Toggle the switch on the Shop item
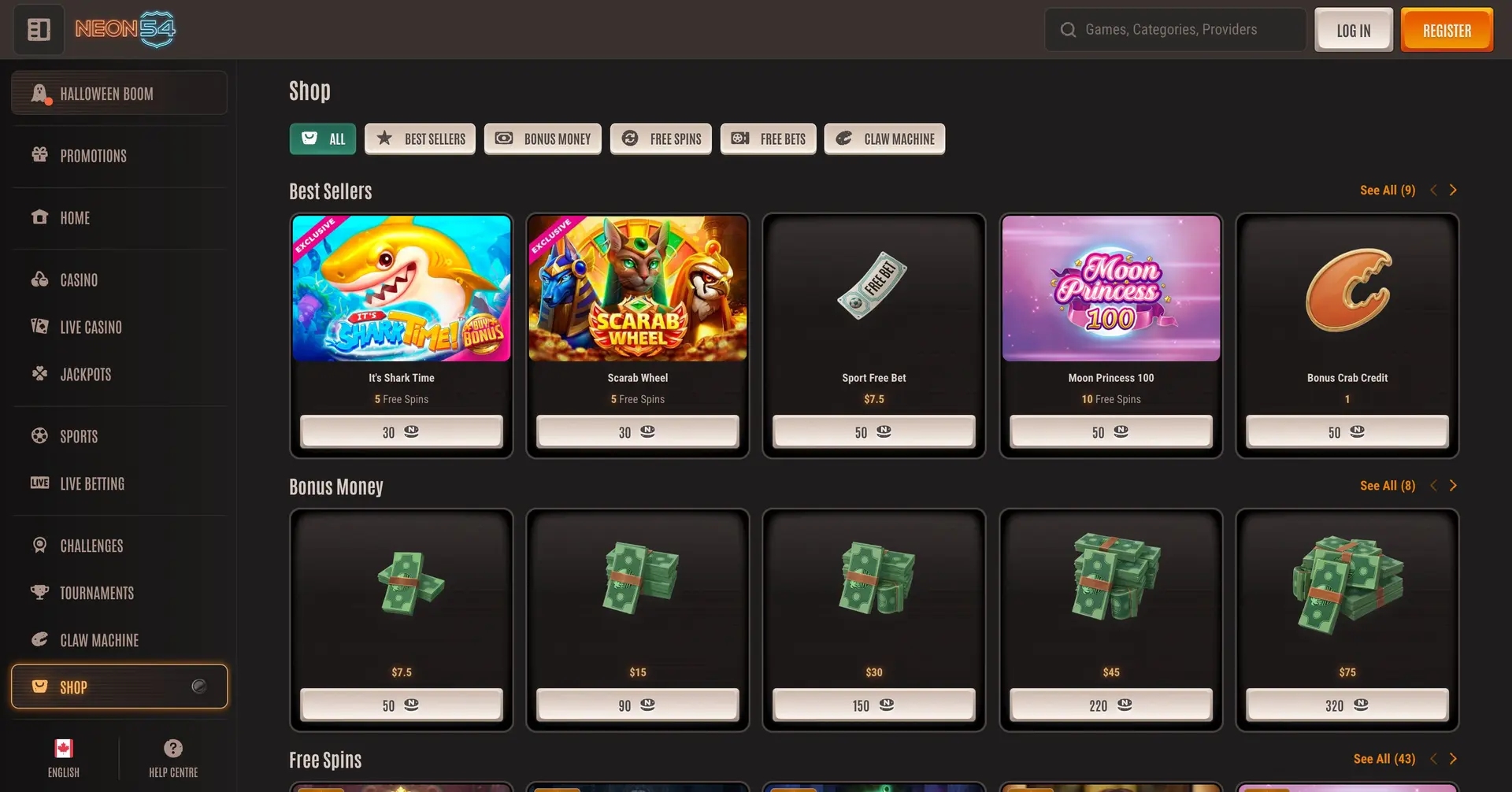The width and height of the screenshot is (1512, 792). coord(199,687)
